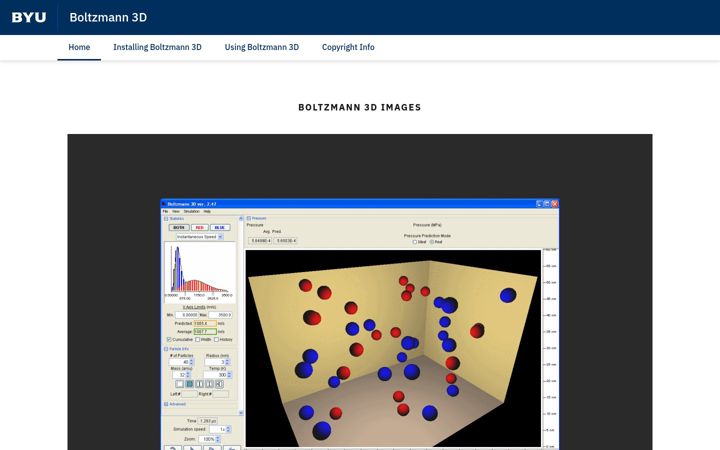
Task: Open the Instantaneous Speed dropdown
Action: coord(199,237)
